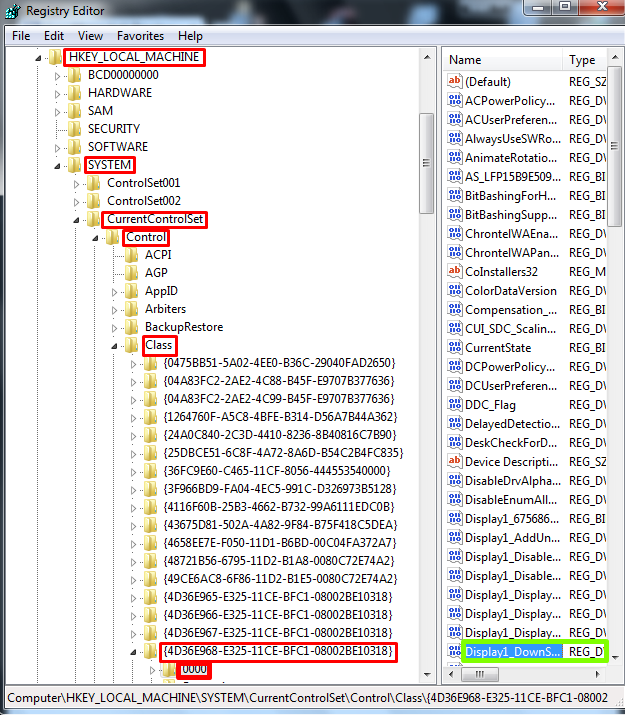This screenshot has height=715, width=625.
Task: Click the Control folder icon
Action: coord(112,237)
